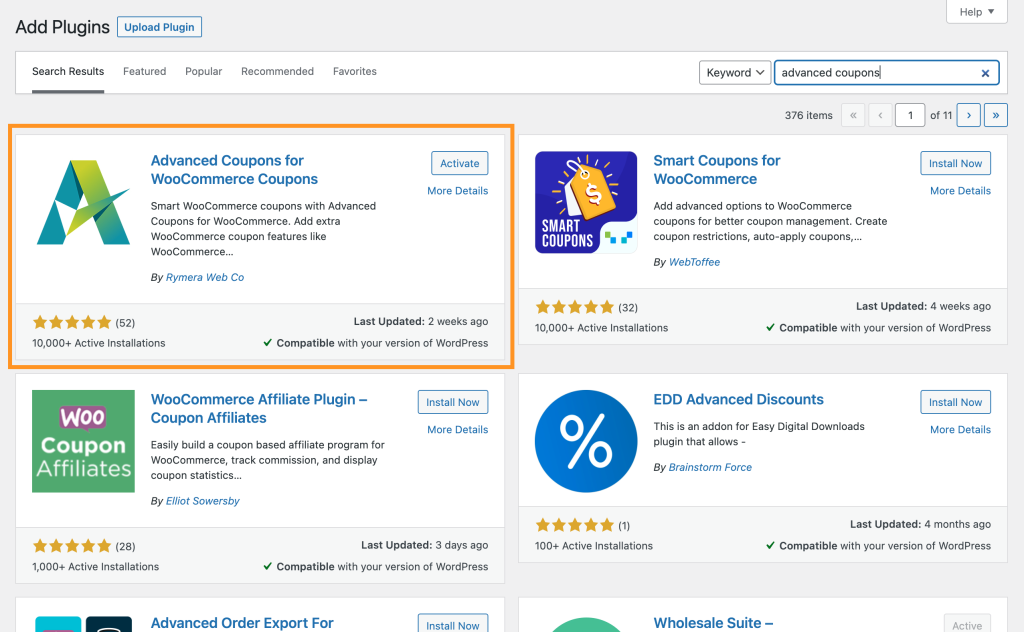
Task: Open More Details for WooCommerce Affiliate Plugin
Action: [457, 430]
